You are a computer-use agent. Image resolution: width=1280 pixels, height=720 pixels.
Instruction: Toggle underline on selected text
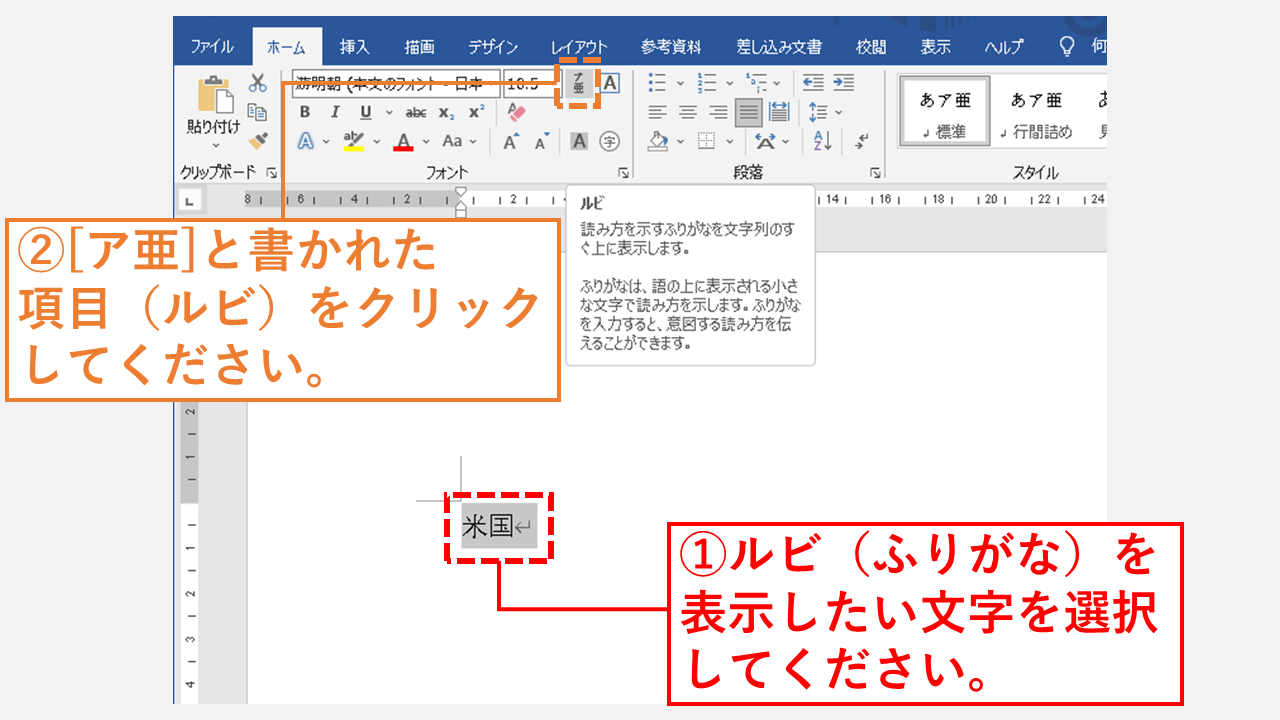[x=364, y=111]
